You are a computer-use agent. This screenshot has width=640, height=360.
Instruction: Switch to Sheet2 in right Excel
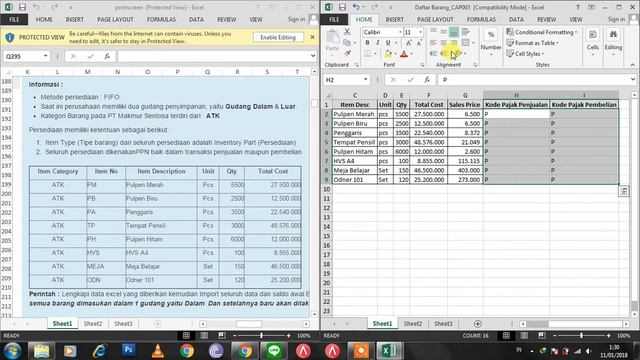(413, 324)
